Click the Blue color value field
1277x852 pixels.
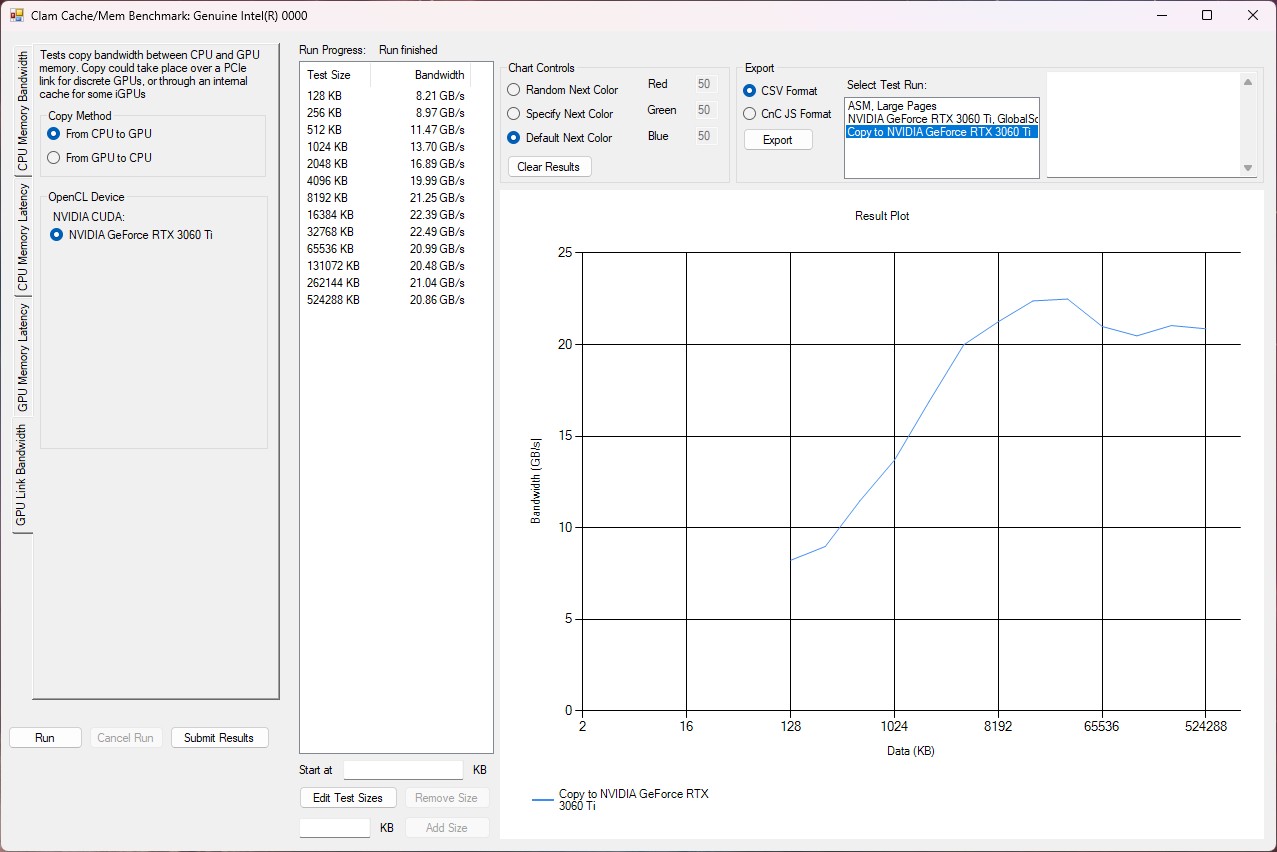click(x=704, y=136)
